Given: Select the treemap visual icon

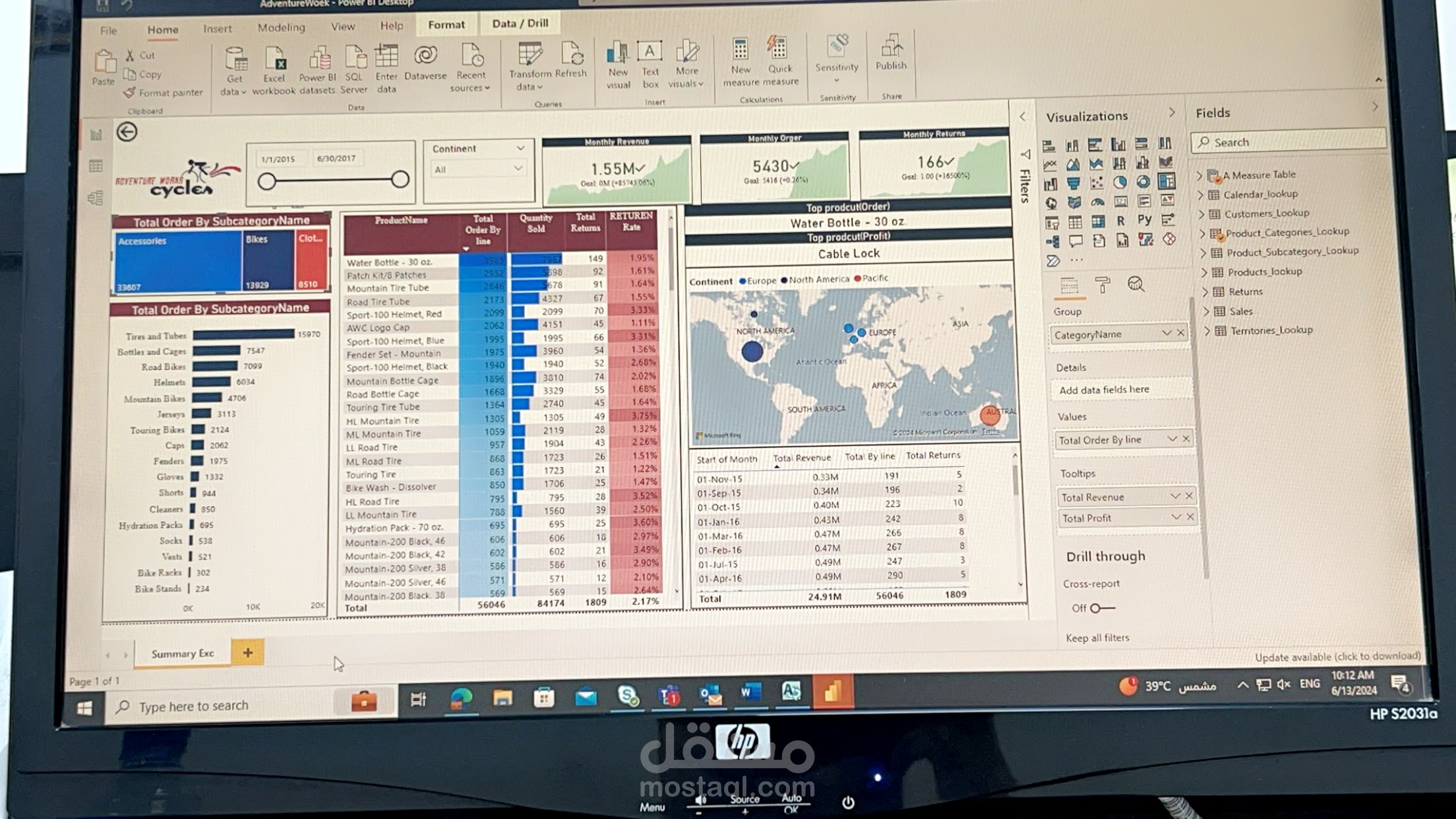Looking at the screenshot, I should 1167,181.
